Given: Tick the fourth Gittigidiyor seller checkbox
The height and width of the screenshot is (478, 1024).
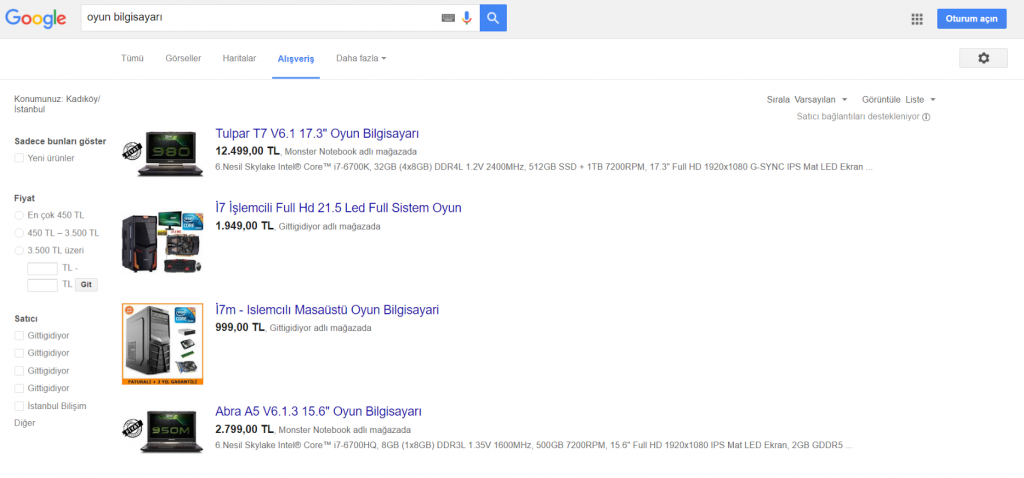Looking at the screenshot, I should [19, 389].
